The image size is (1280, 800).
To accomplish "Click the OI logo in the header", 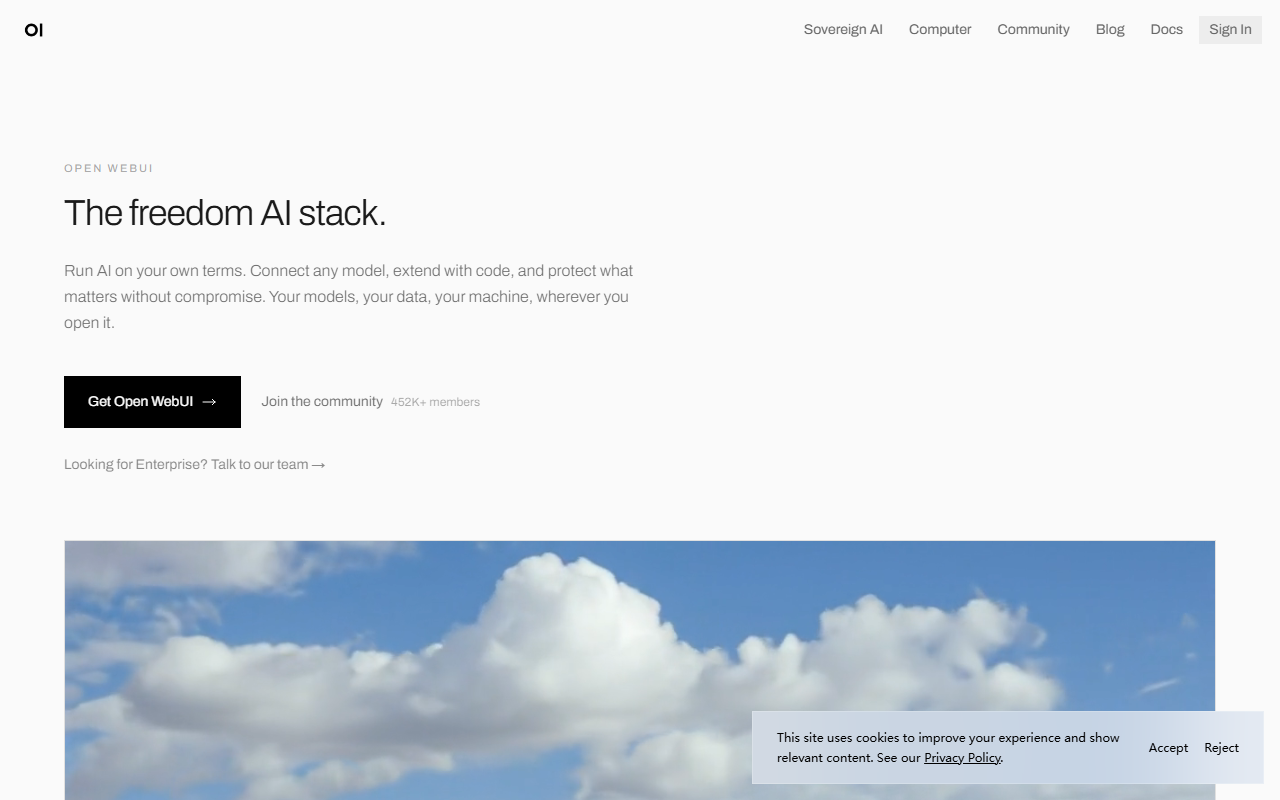I will [x=34, y=30].
